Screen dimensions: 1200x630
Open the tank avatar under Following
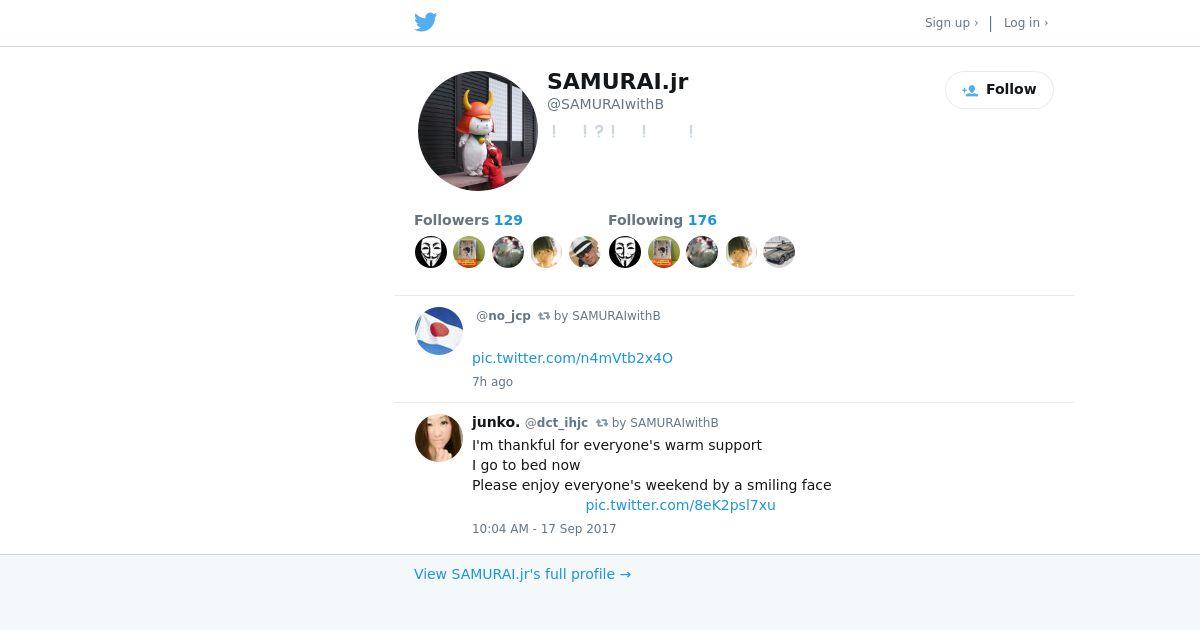click(x=779, y=252)
